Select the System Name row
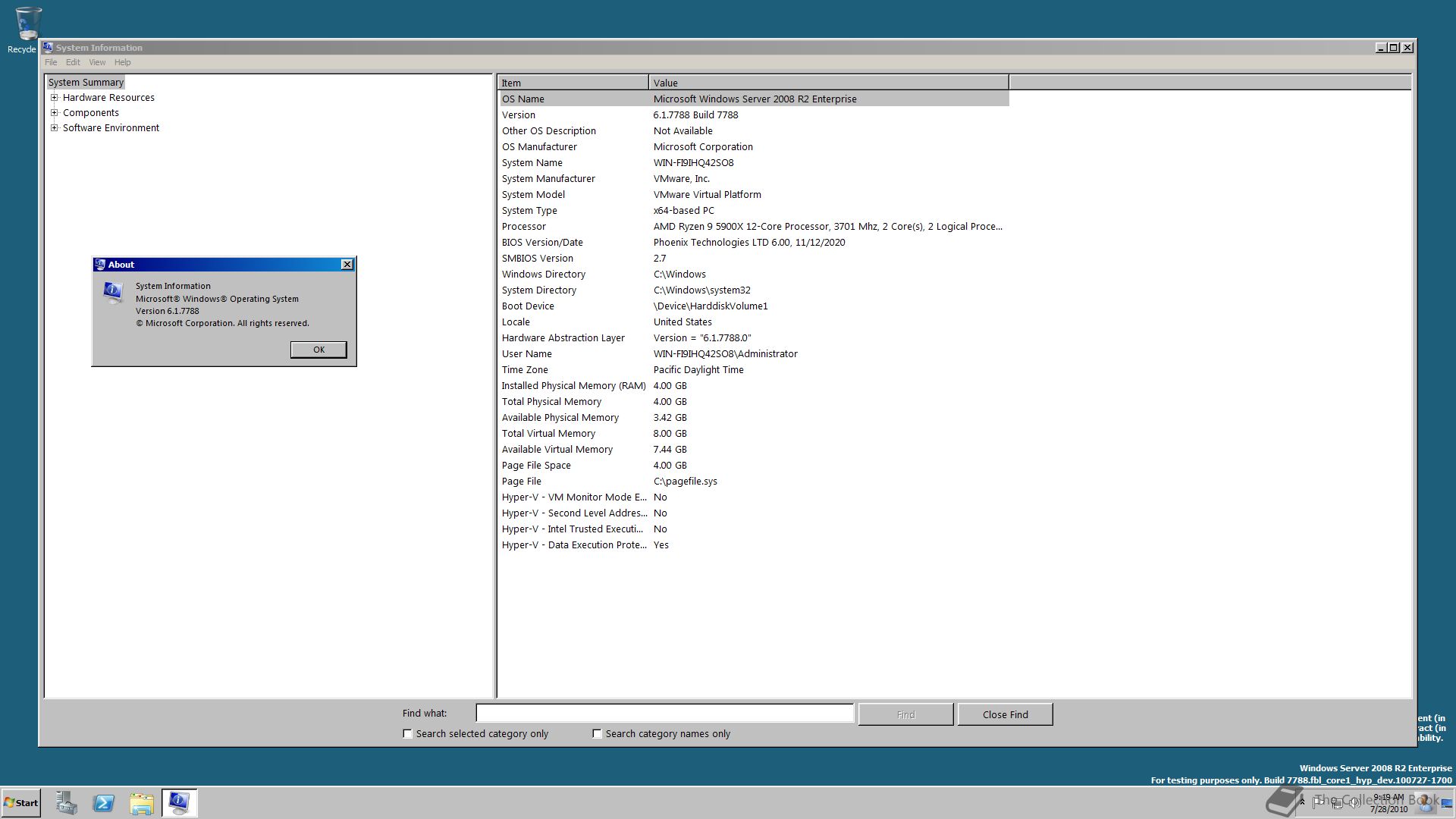Viewport: 1456px width, 819px height. click(753, 163)
